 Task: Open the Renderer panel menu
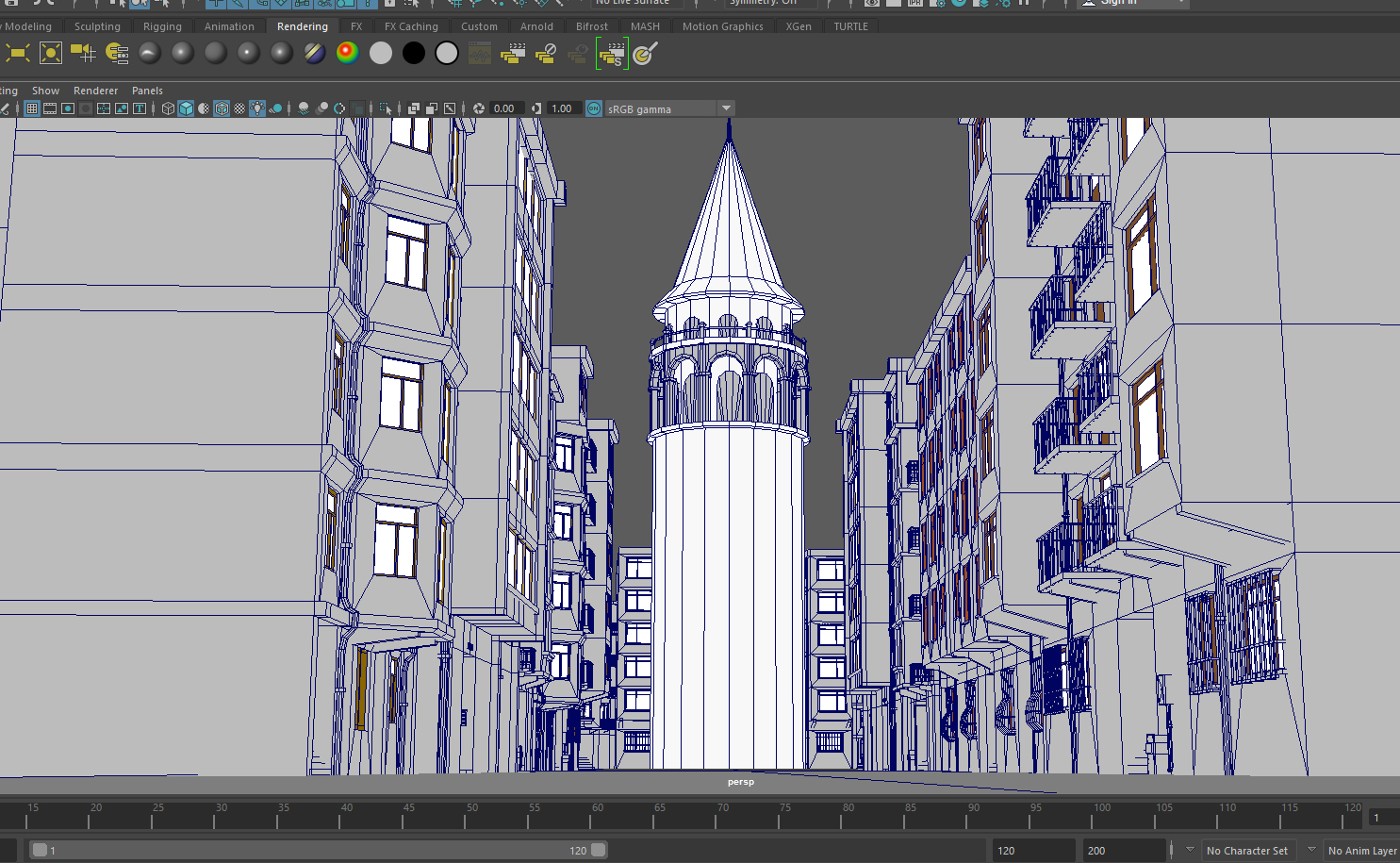point(95,91)
